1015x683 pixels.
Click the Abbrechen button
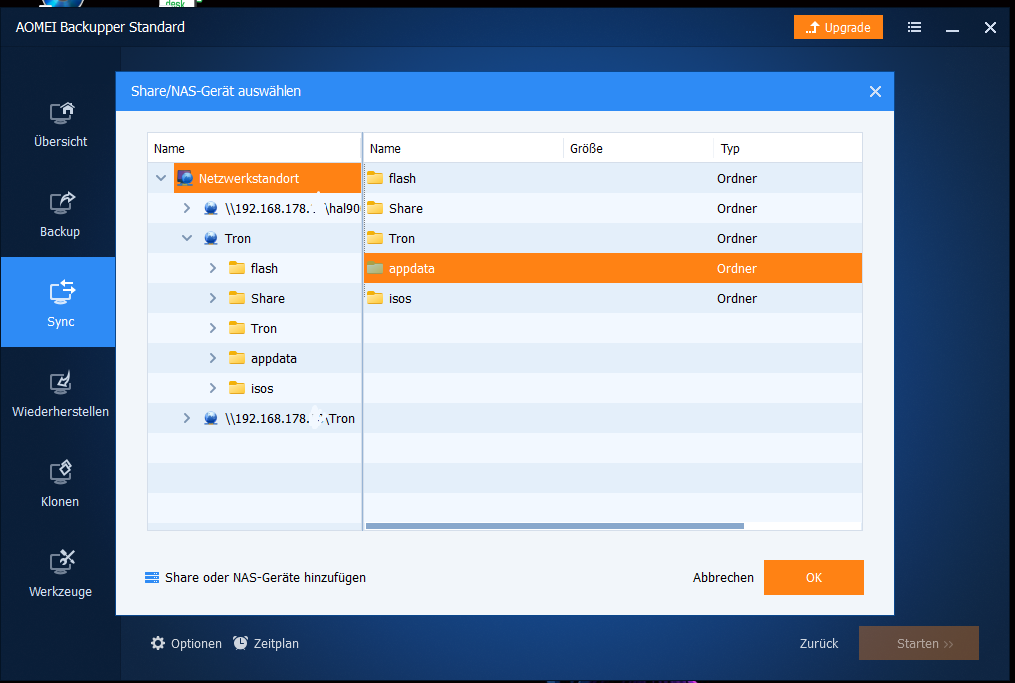pyautogui.click(x=723, y=577)
